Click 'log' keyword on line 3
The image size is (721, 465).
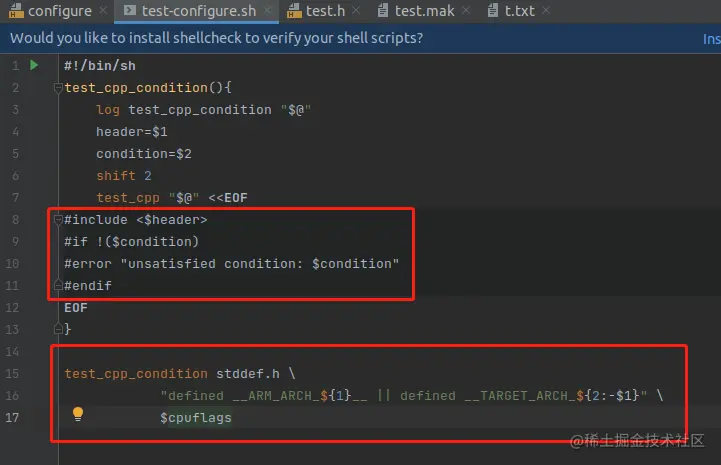[x=108, y=110]
